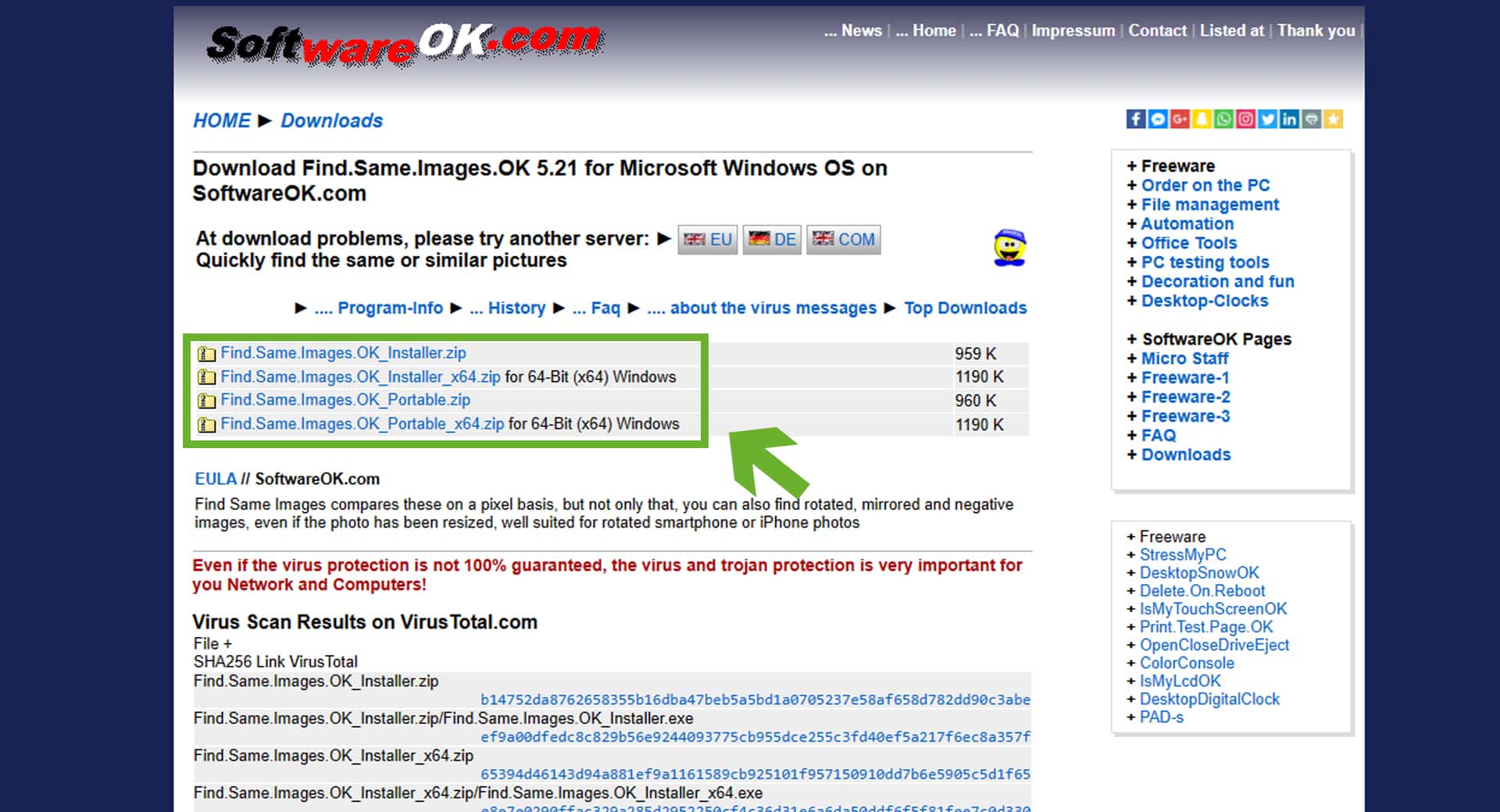Open Office Tools category

click(x=1189, y=243)
